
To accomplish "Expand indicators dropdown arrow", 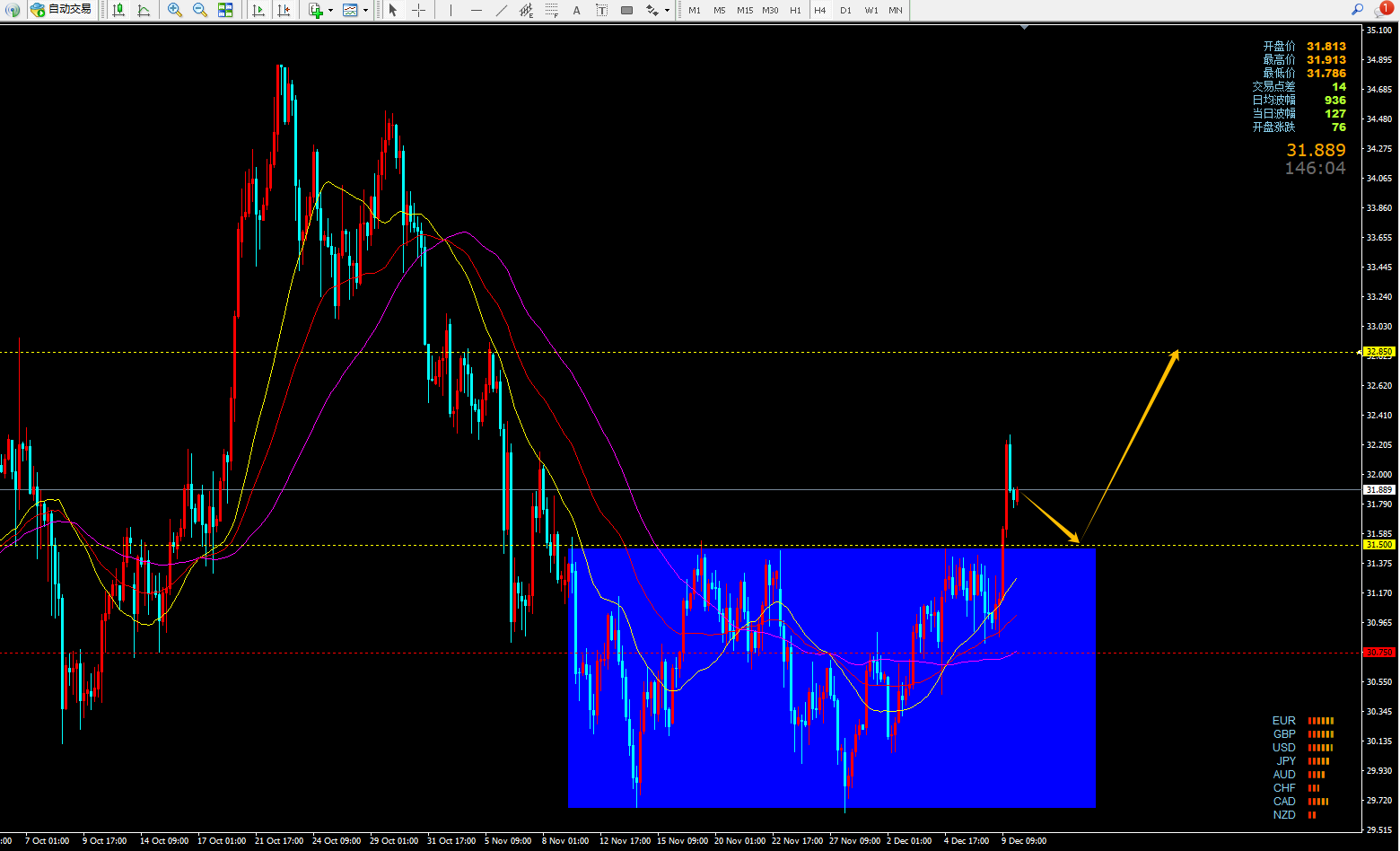I will 330,10.
